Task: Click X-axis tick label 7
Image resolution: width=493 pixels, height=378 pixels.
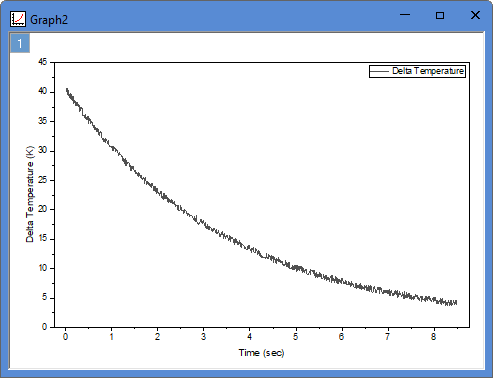Action: tap(387, 337)
